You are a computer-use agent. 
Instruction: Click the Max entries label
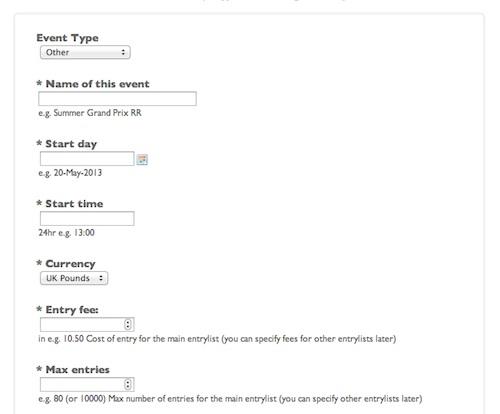(x=78, y=370)
